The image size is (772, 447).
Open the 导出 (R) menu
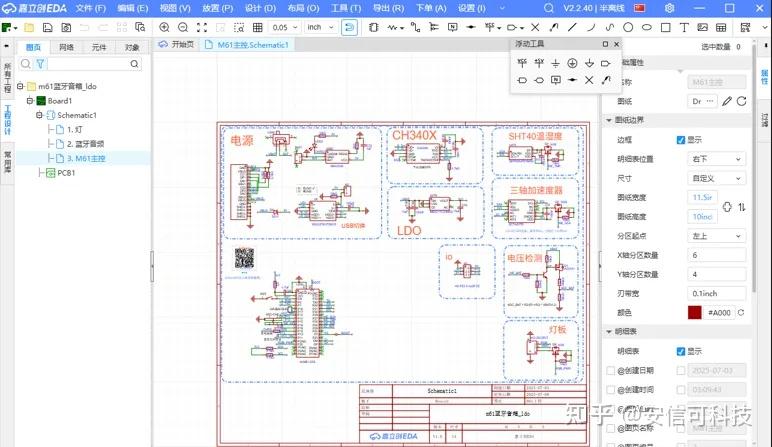point(388,8)
